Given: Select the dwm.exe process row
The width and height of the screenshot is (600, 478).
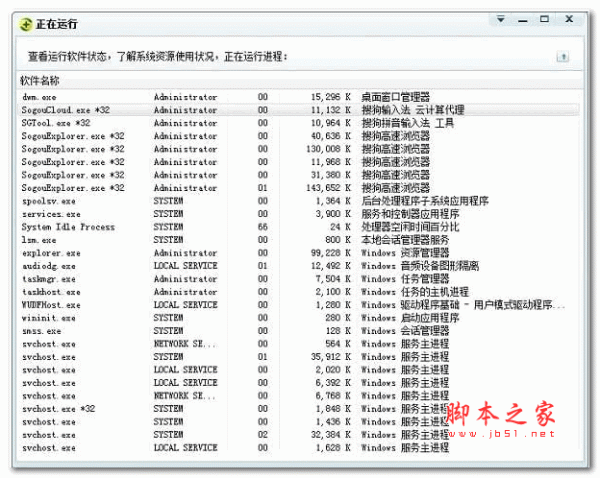Looking at the screenshot, I should (x=299, y=97).
